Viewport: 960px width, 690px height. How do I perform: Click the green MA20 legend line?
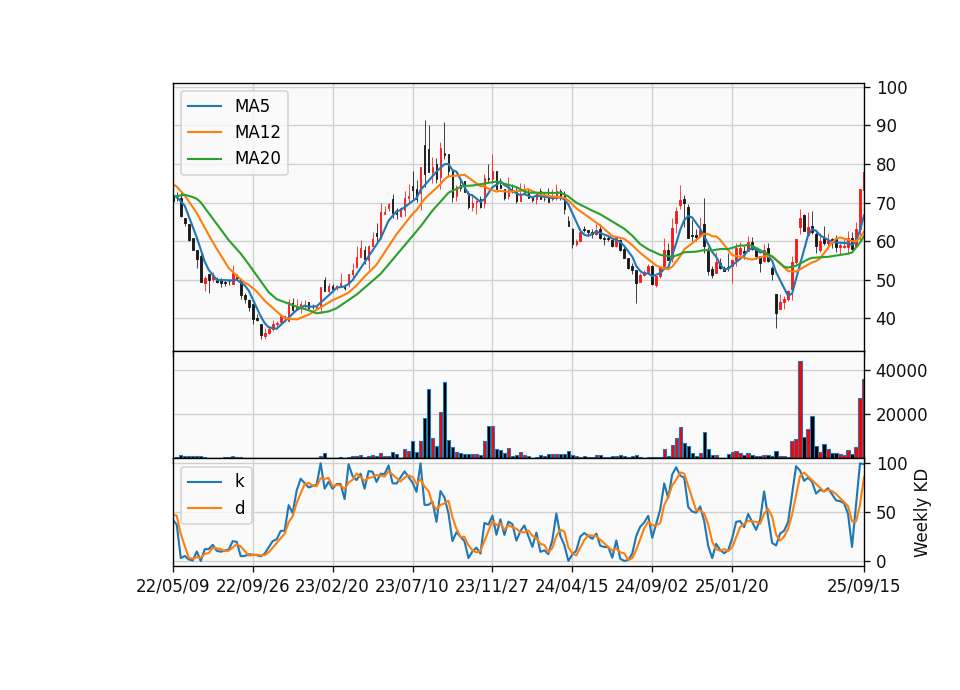click(204, 159)
